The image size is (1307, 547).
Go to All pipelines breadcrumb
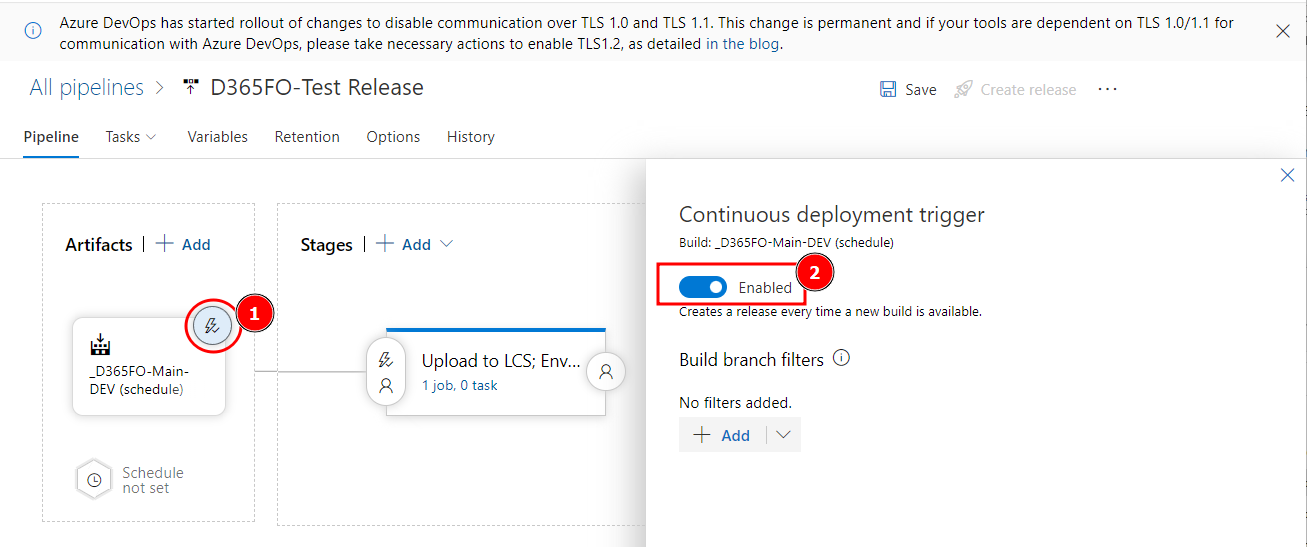pos(87,88)
